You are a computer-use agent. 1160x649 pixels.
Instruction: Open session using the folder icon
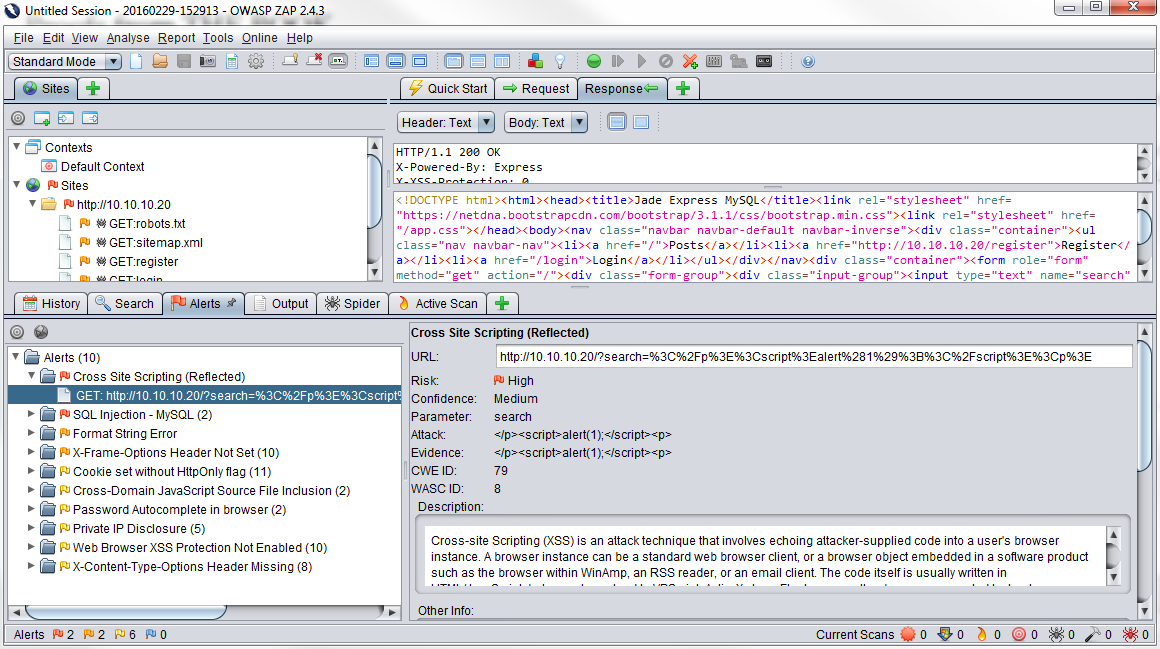[160, 62]
